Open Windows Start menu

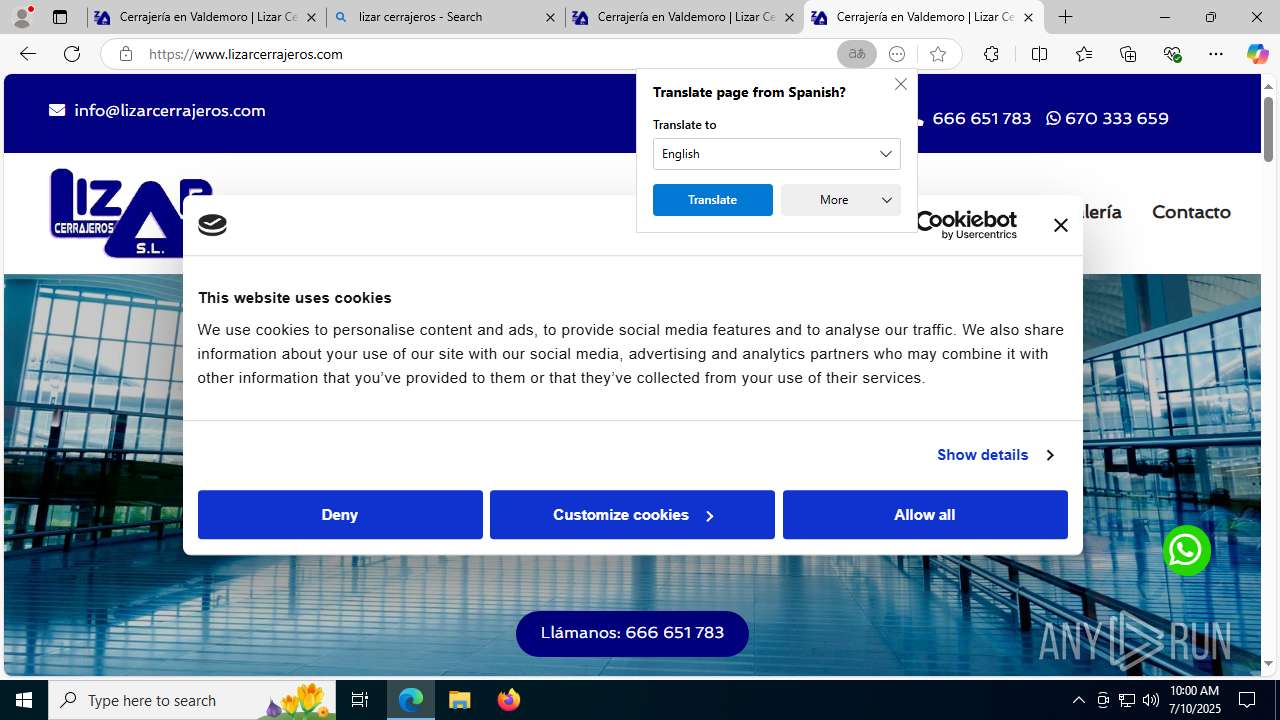point(24,700)
